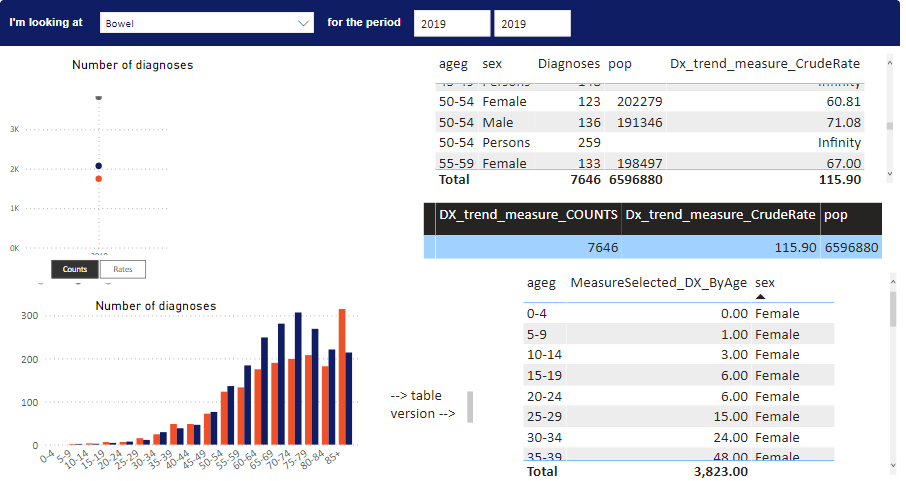Select the orange dot on trend chart
The width and height of the screenshot is (906, 481).
[x=99, y=179]
